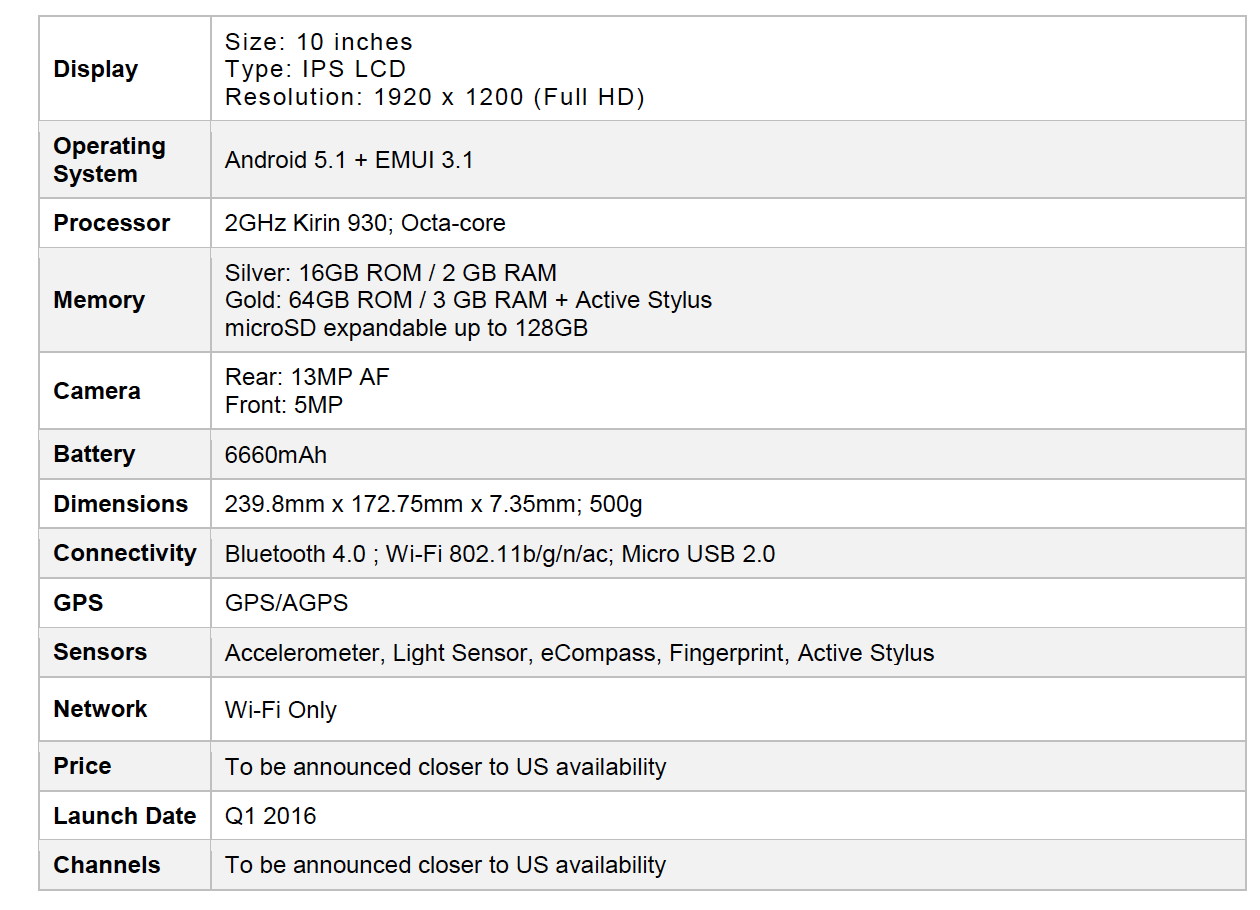The image size is (1260, 910).
Task: Click the GPS/AGPS value cell
Action: click(287, 604)
